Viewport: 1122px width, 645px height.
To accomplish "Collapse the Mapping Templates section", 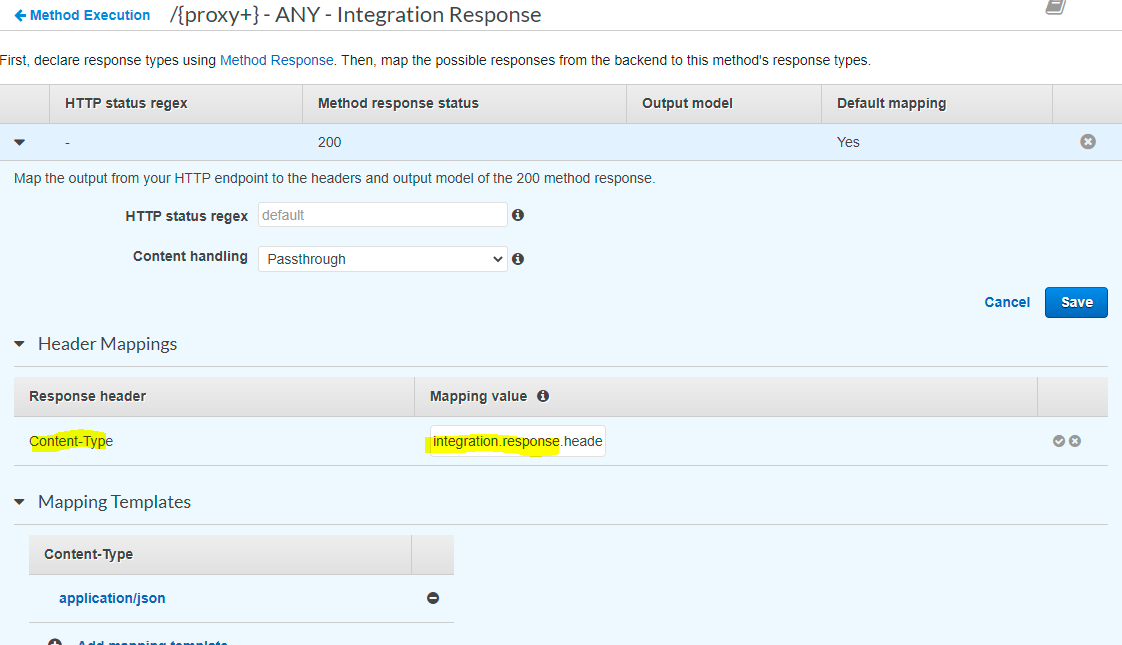I will click(19, 502).
